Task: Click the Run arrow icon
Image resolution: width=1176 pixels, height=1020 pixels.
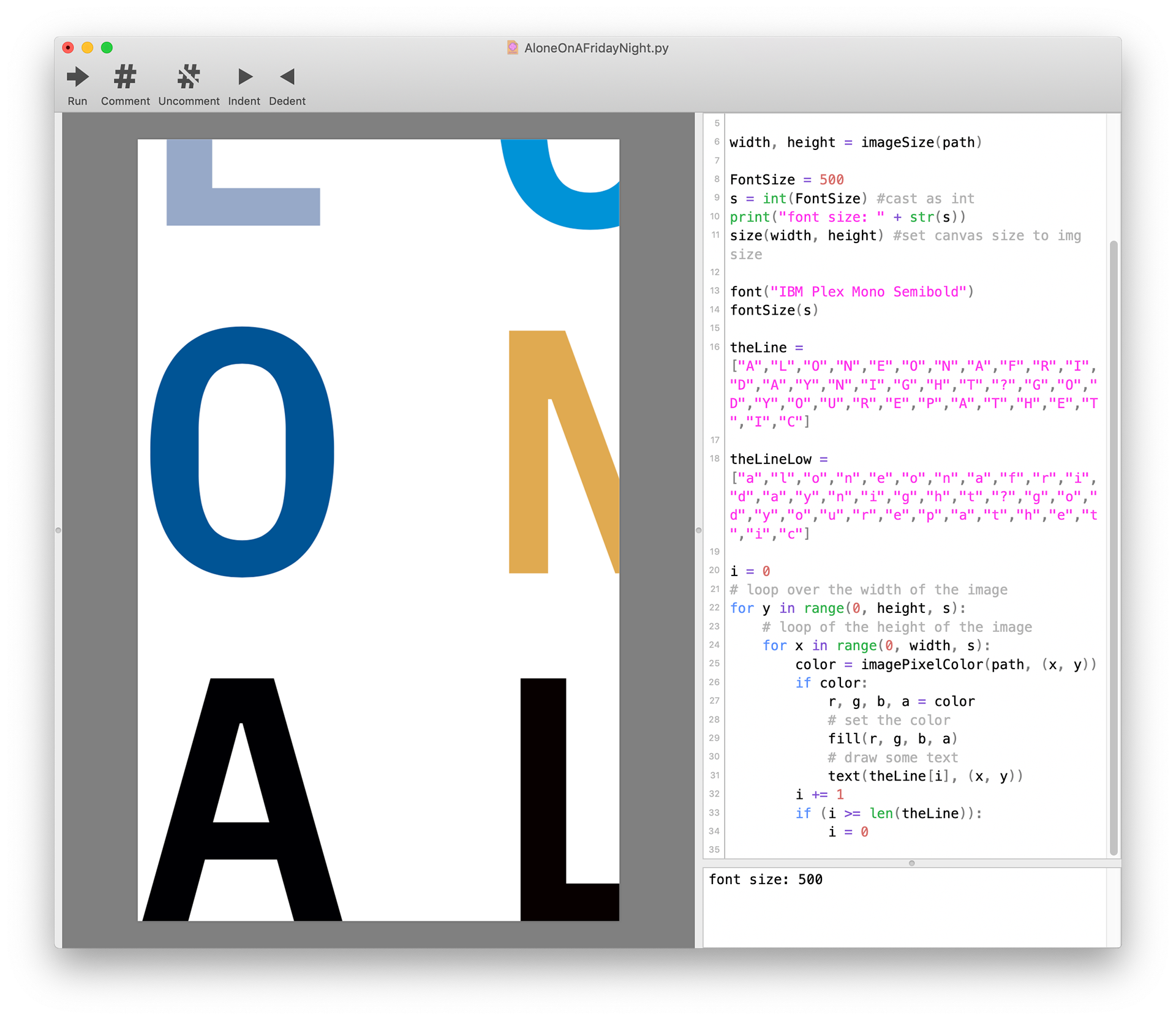Action: click(x=78, y=77)
